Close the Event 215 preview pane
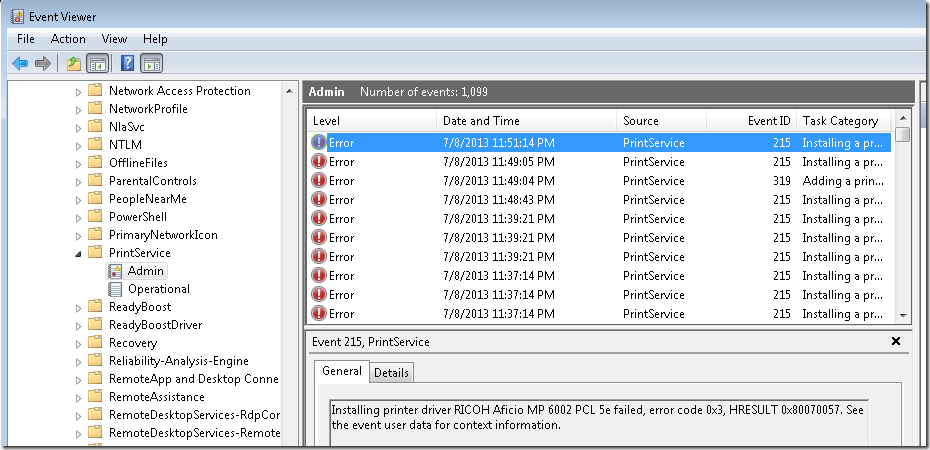Screen dimensions: 930x450 pyautogui.click(x=895, y=341)
